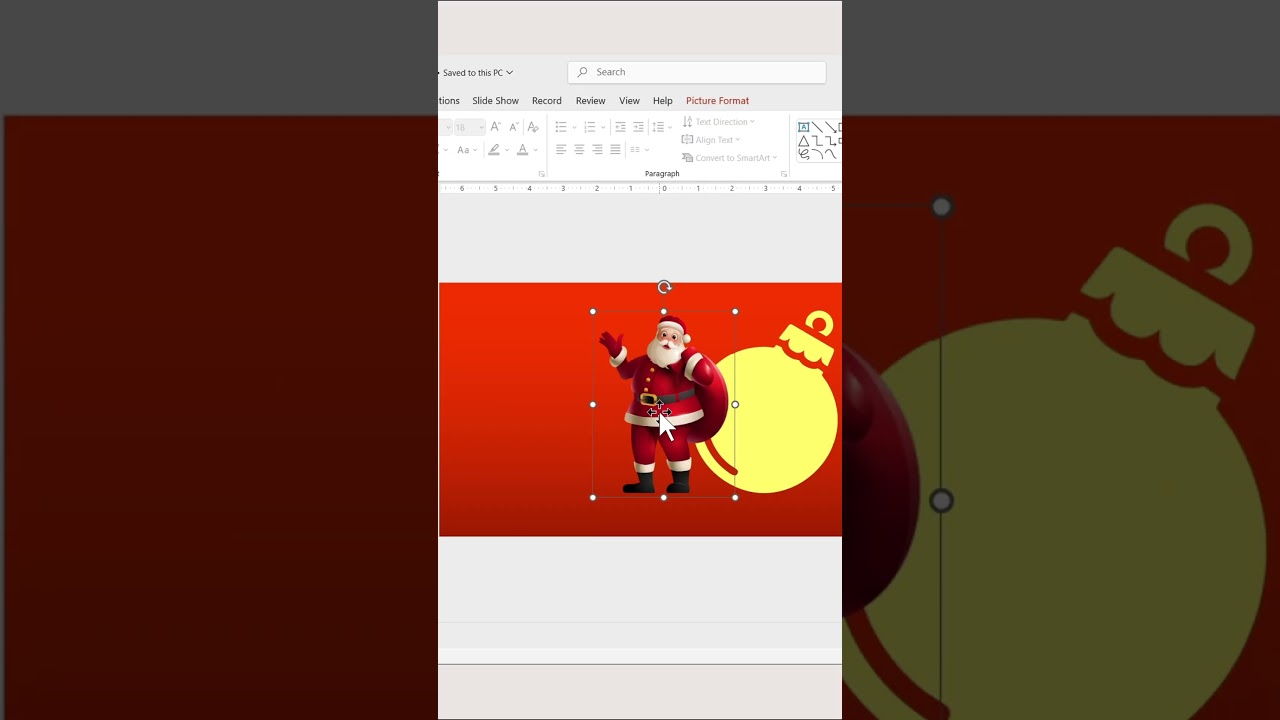Screen dimensions: 1280x720
Task: Select the arc shape in gallery
Action: (x=818, y=154)
